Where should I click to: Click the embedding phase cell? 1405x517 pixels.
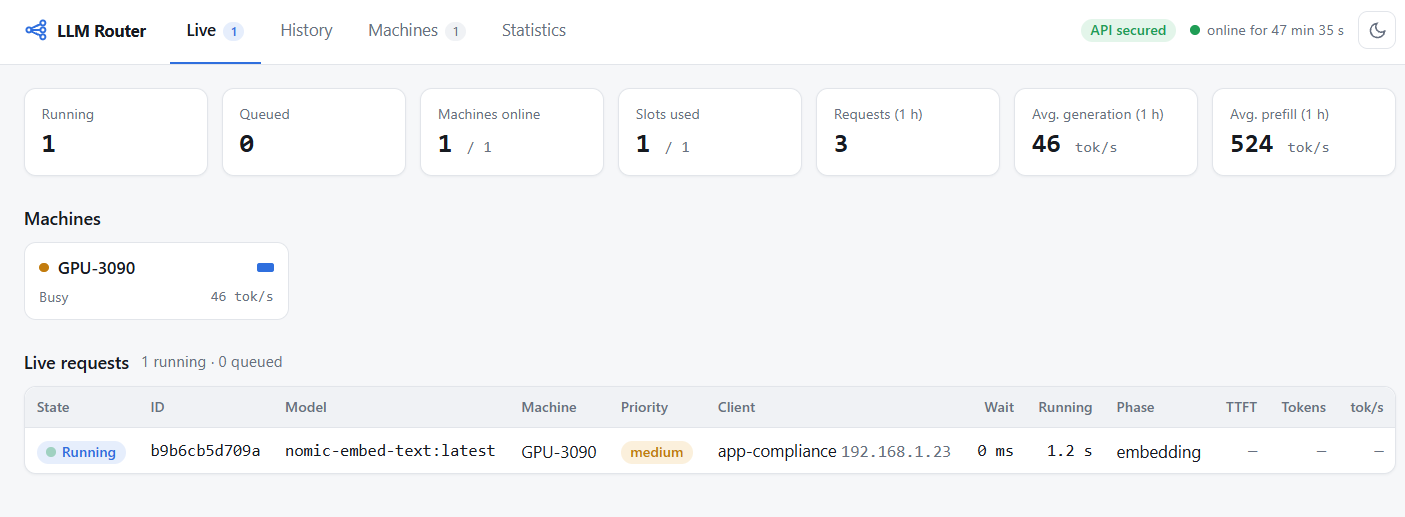pyautogui.click(x=1159, y=452)
